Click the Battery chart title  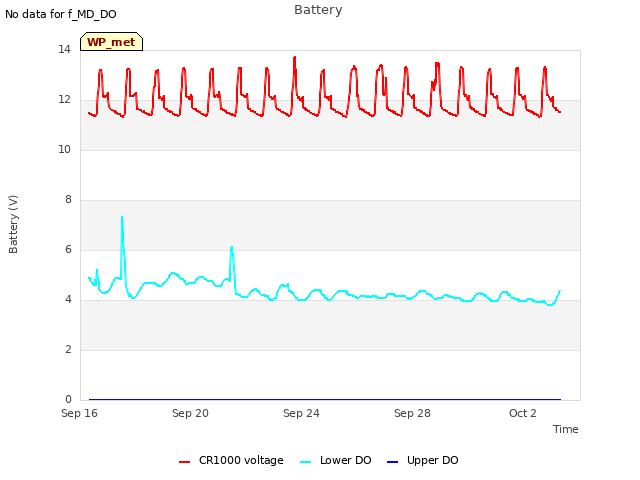(x=318, y=10)
